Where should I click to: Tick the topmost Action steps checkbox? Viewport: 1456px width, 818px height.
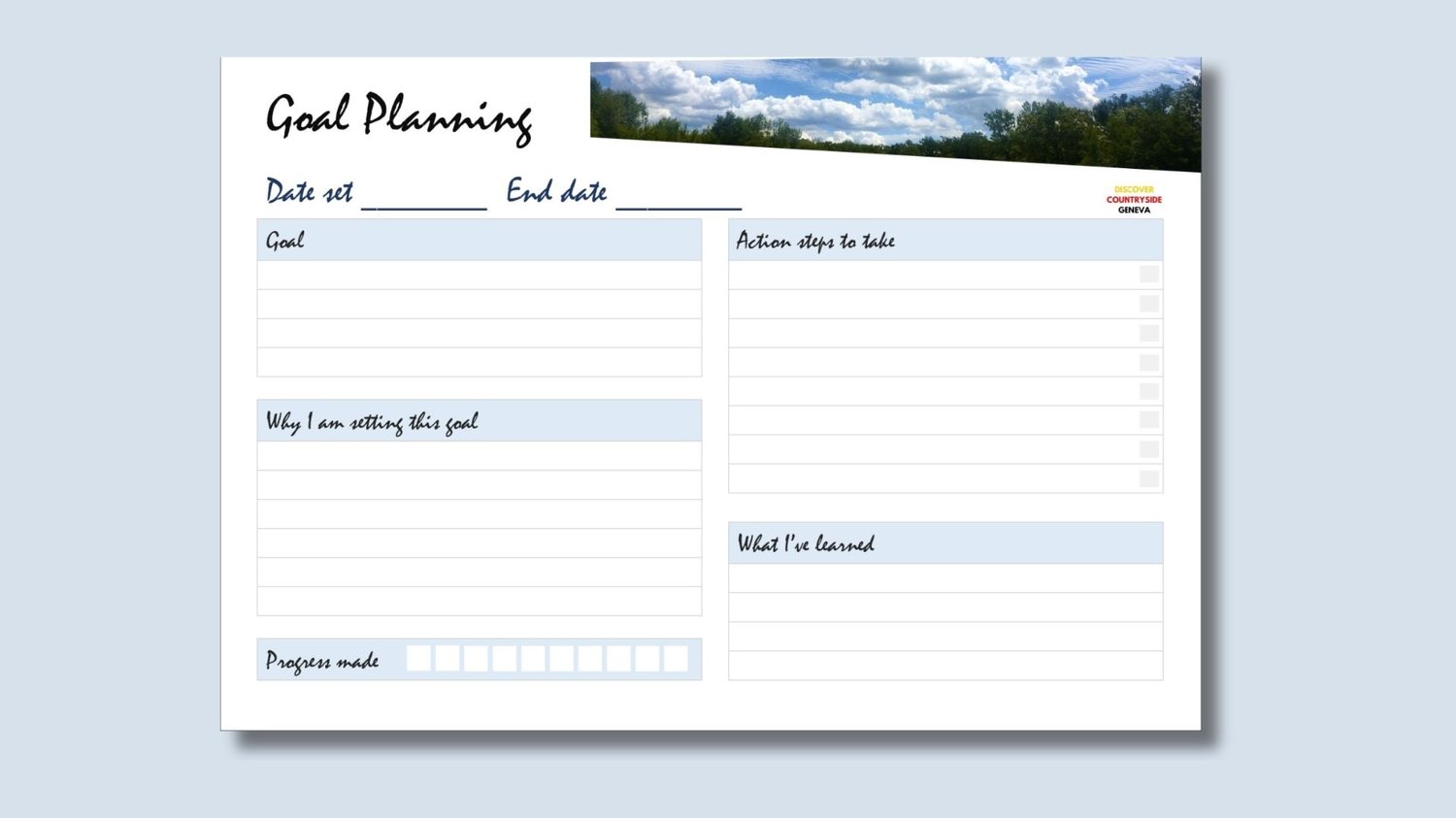(1149, 275)
